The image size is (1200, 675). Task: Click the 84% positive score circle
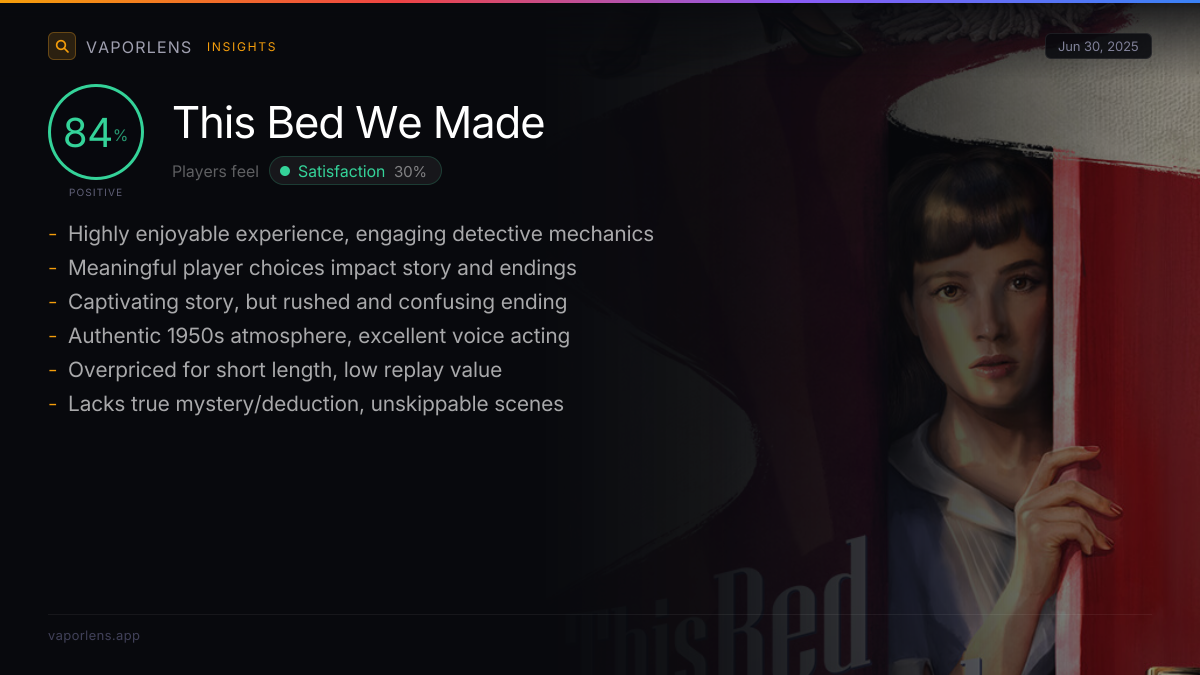[96, 132]
